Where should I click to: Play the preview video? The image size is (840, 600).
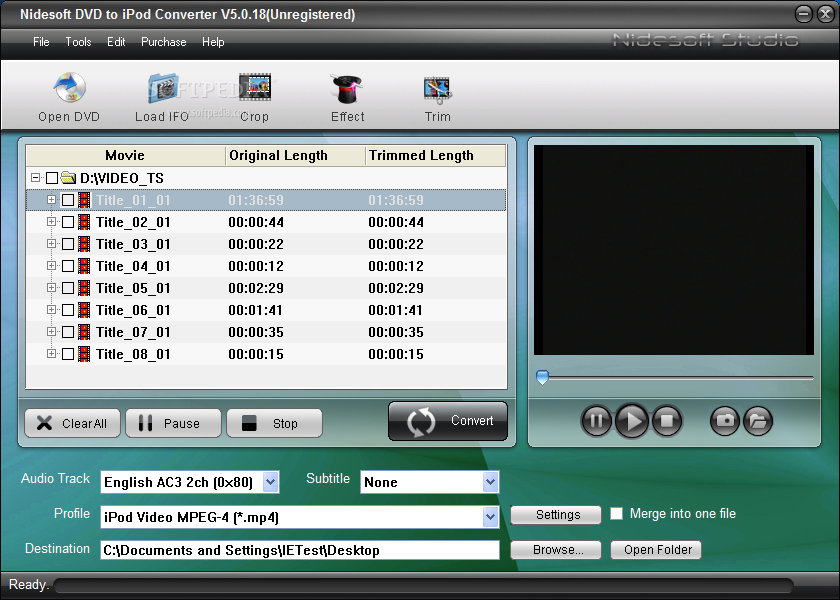click(632, 421)
